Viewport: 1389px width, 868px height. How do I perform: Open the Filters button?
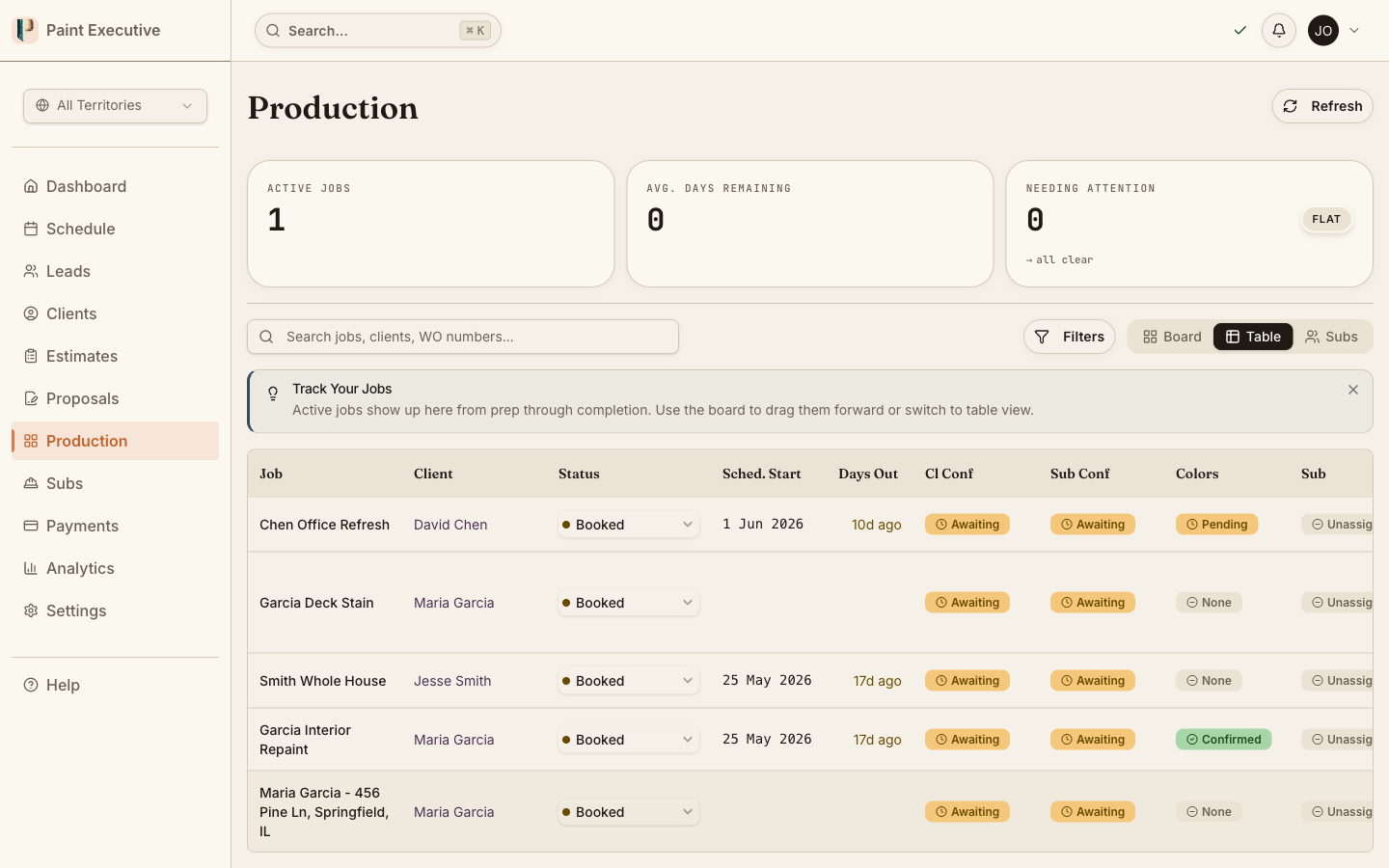pos(1069,337)
